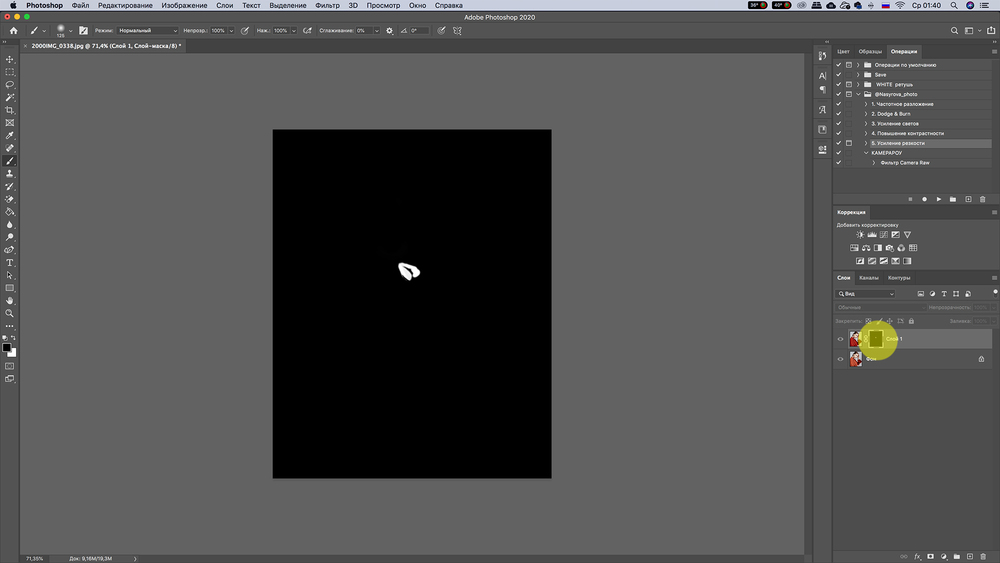Select the Horizontal Type tool
The width and height of the screenshot is (1000, 563).
pos(10,262)
